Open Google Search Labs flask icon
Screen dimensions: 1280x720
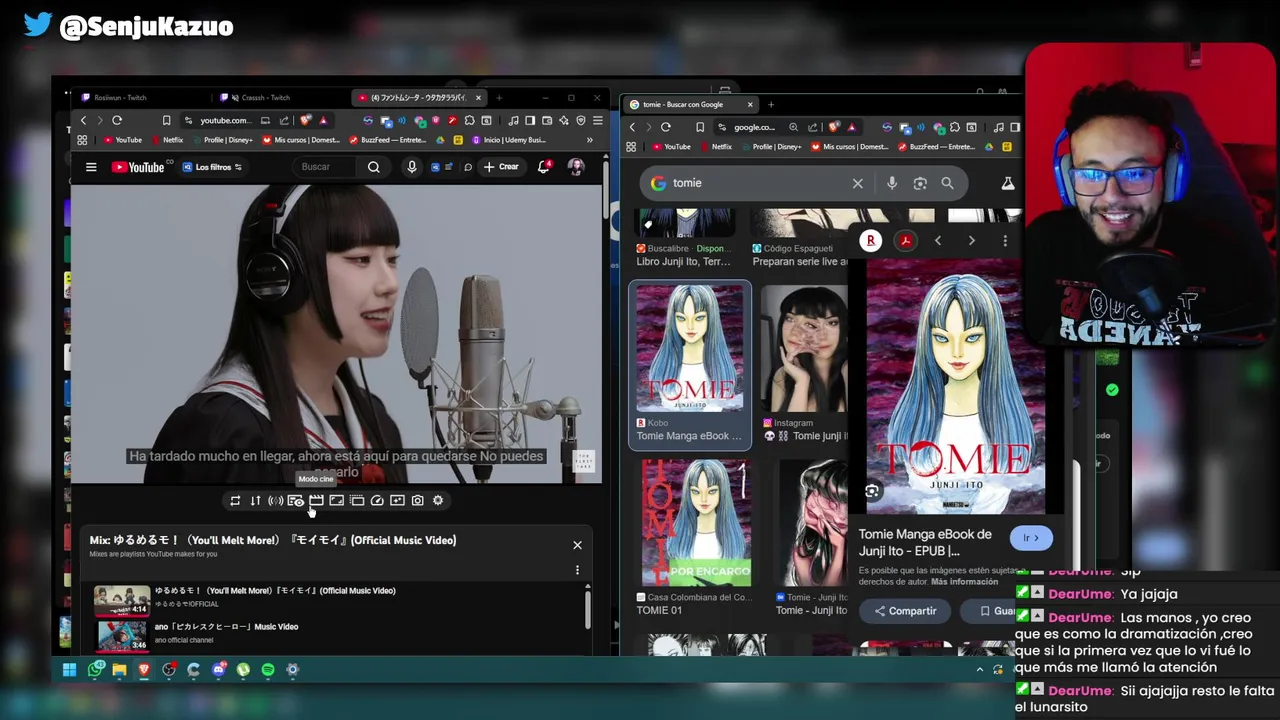pyautogui.click(x=1008, y=183)
